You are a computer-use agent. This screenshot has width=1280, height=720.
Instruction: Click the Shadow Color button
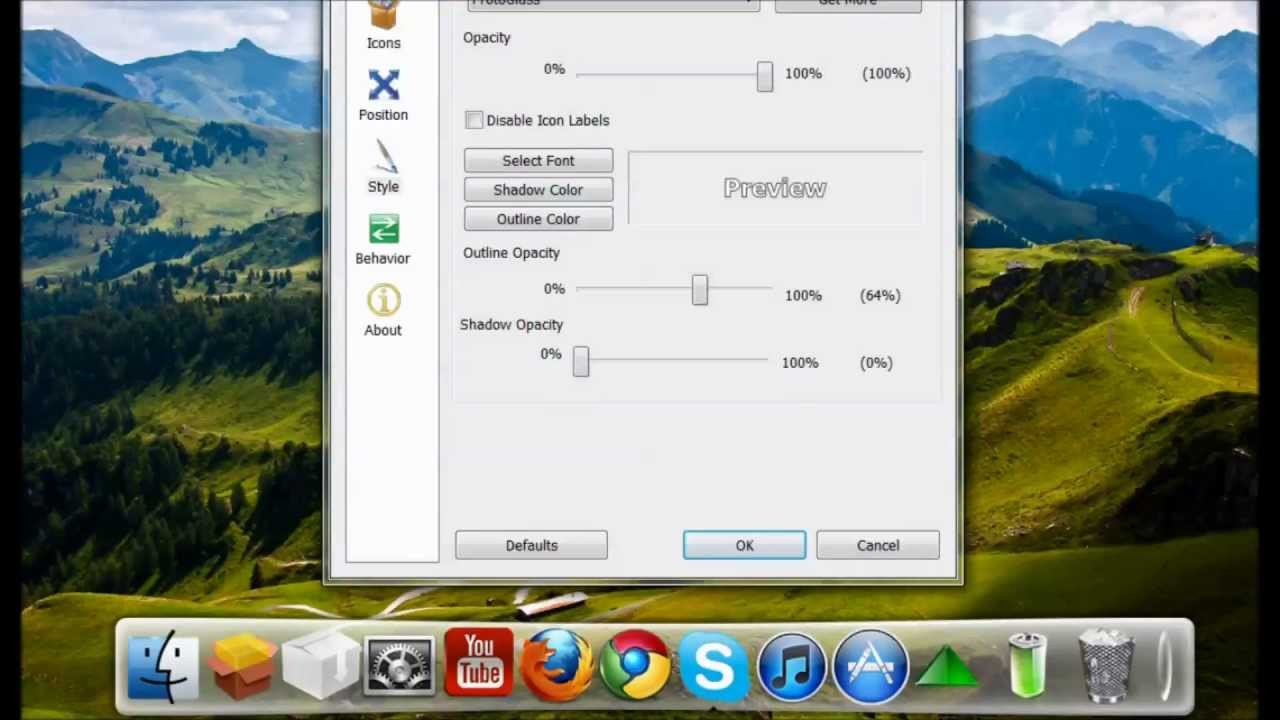[538, 189]
